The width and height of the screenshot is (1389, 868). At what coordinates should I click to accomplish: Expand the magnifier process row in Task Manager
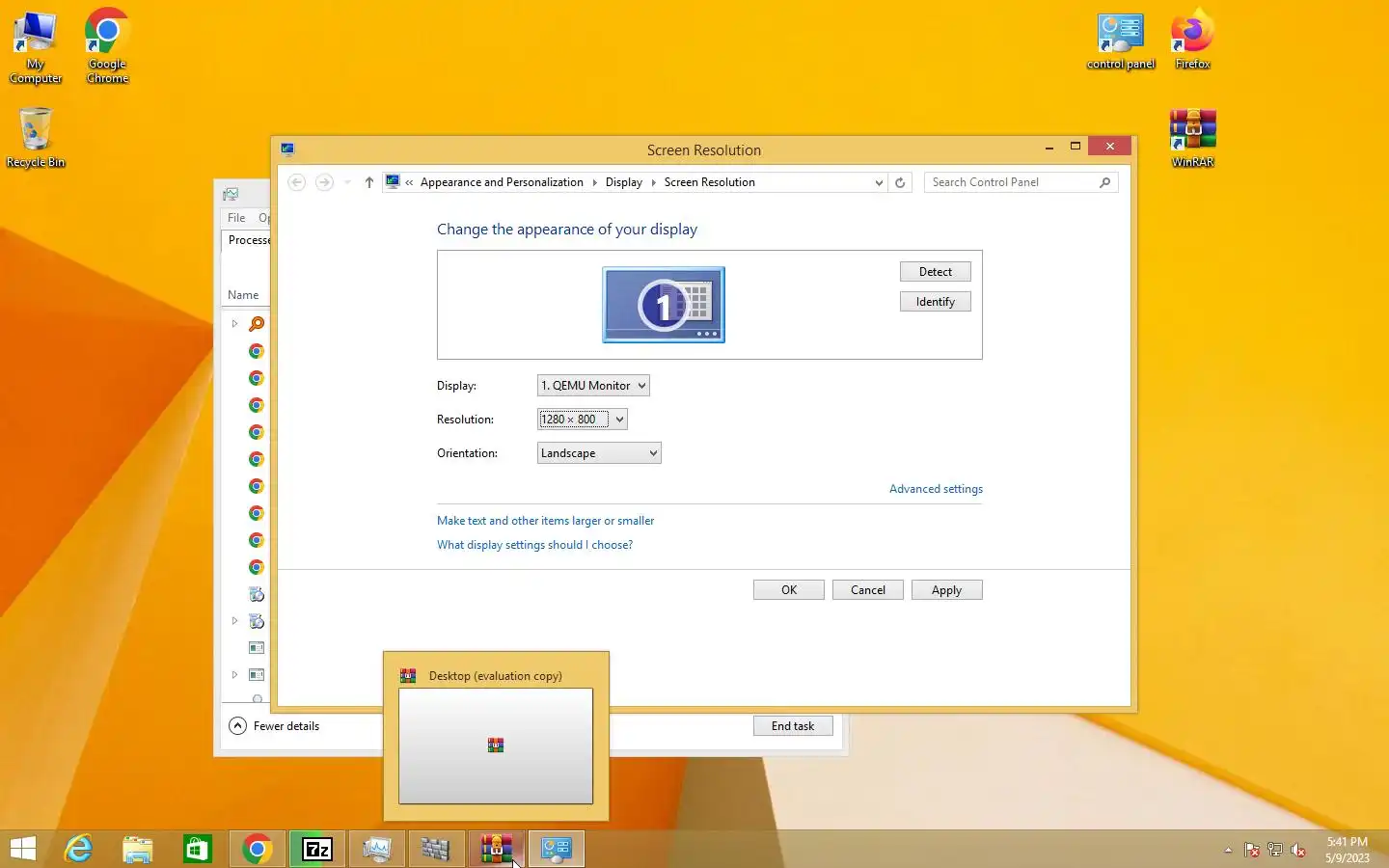click(234, 324)
